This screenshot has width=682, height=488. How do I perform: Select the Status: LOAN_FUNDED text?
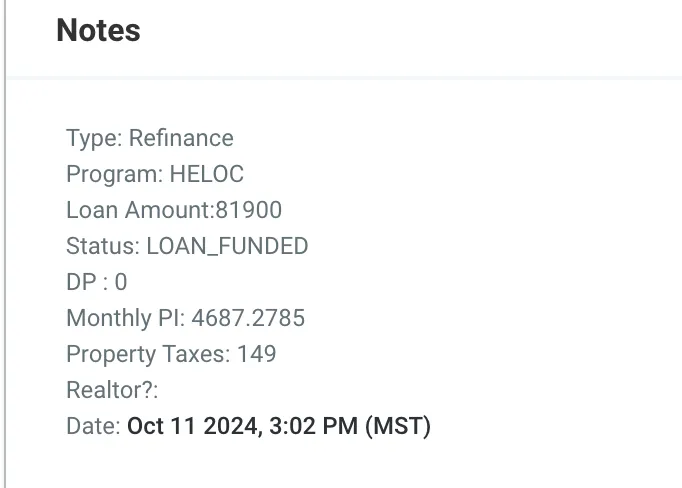click(187, 246)
